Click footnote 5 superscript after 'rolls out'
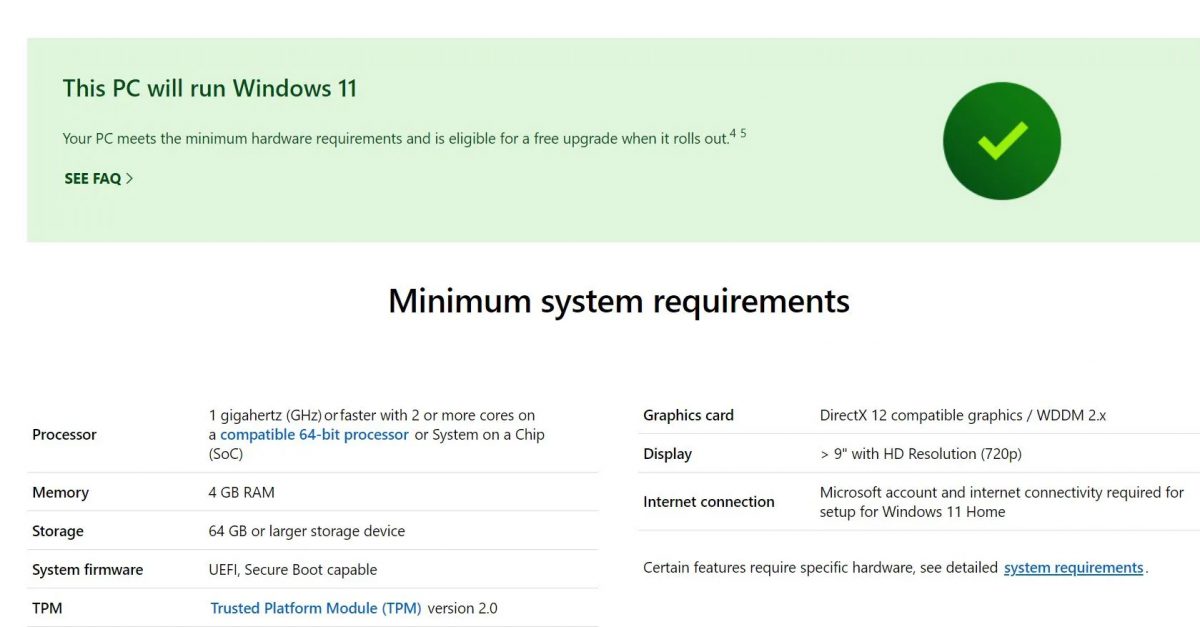This screenshot has height=627, width=1200. (x=743, y=133)
